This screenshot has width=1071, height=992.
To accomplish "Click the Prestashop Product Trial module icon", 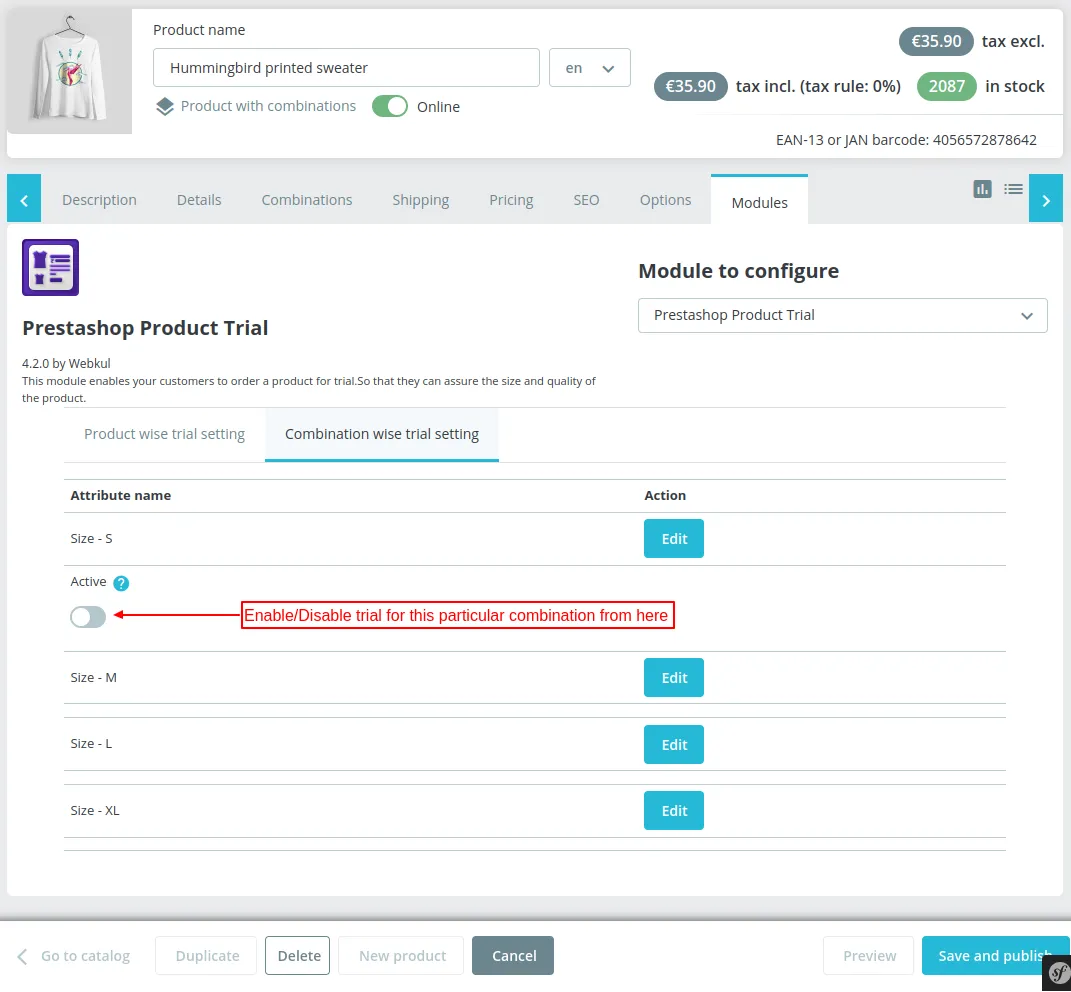I will click(50, 267).
